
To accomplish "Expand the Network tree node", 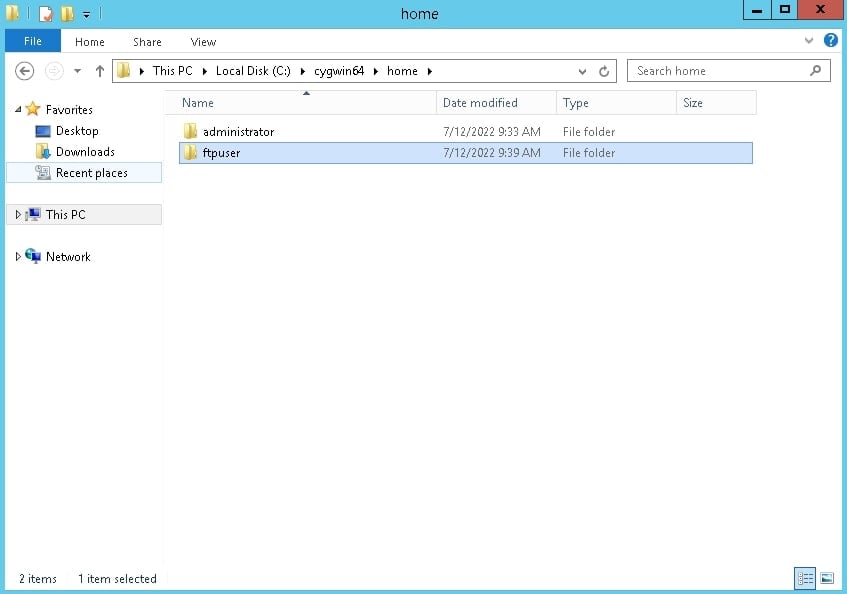I will coord(18,256).
